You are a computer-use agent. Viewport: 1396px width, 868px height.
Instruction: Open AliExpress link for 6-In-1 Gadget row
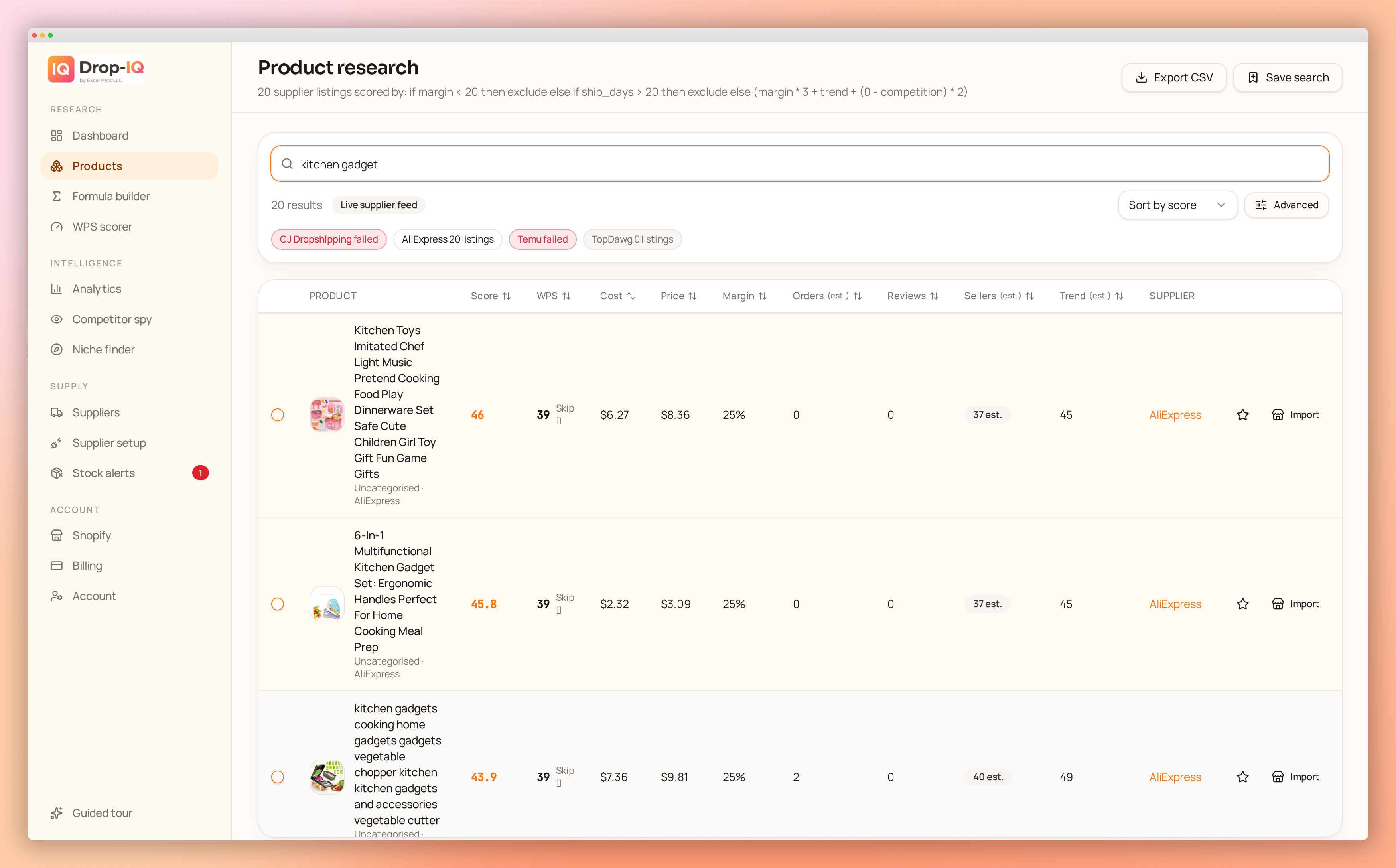(x=1175, y=604)
